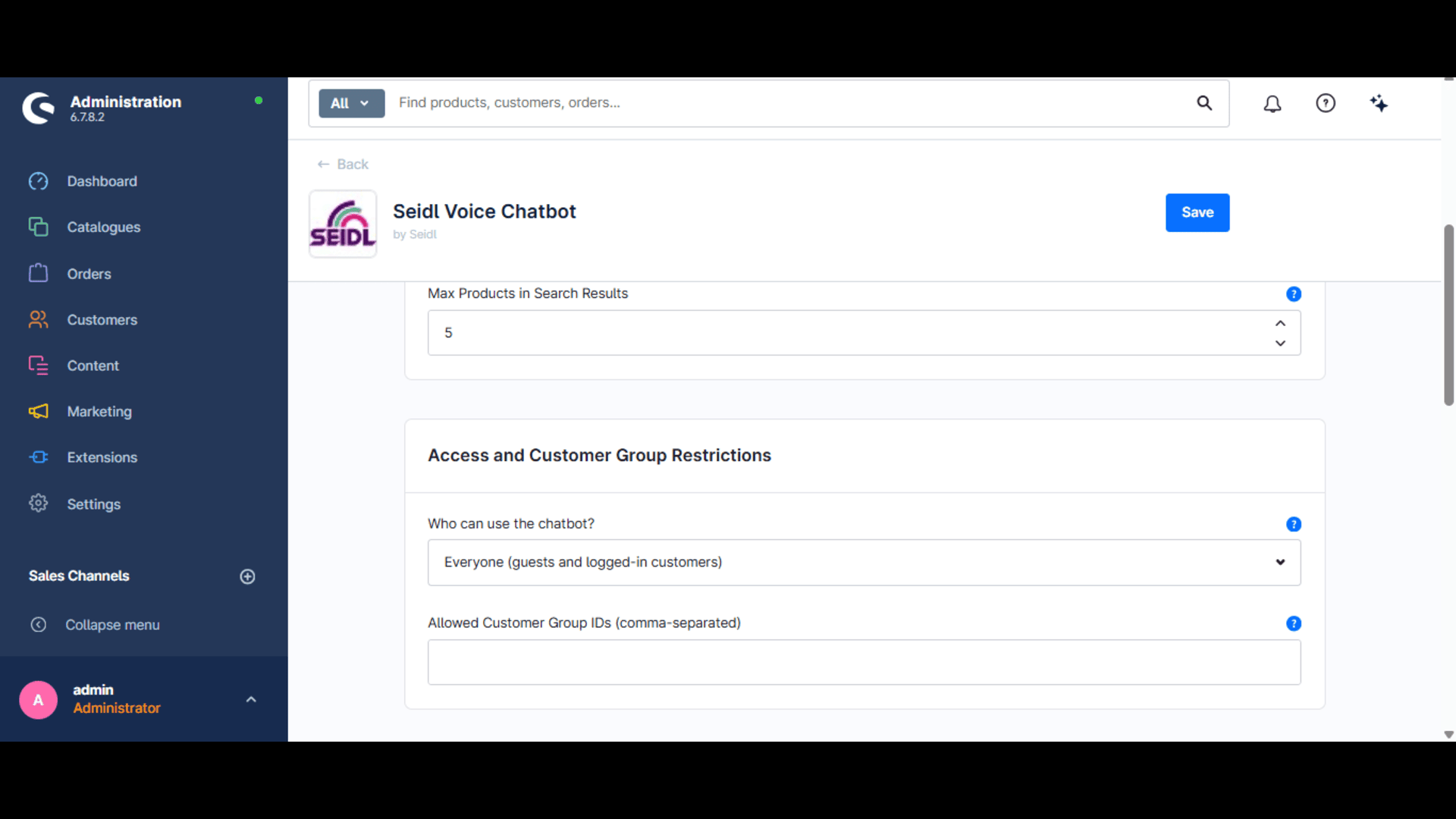Click Collapse menu text
The image size is (1456, 819).
[x=112, y=625]
